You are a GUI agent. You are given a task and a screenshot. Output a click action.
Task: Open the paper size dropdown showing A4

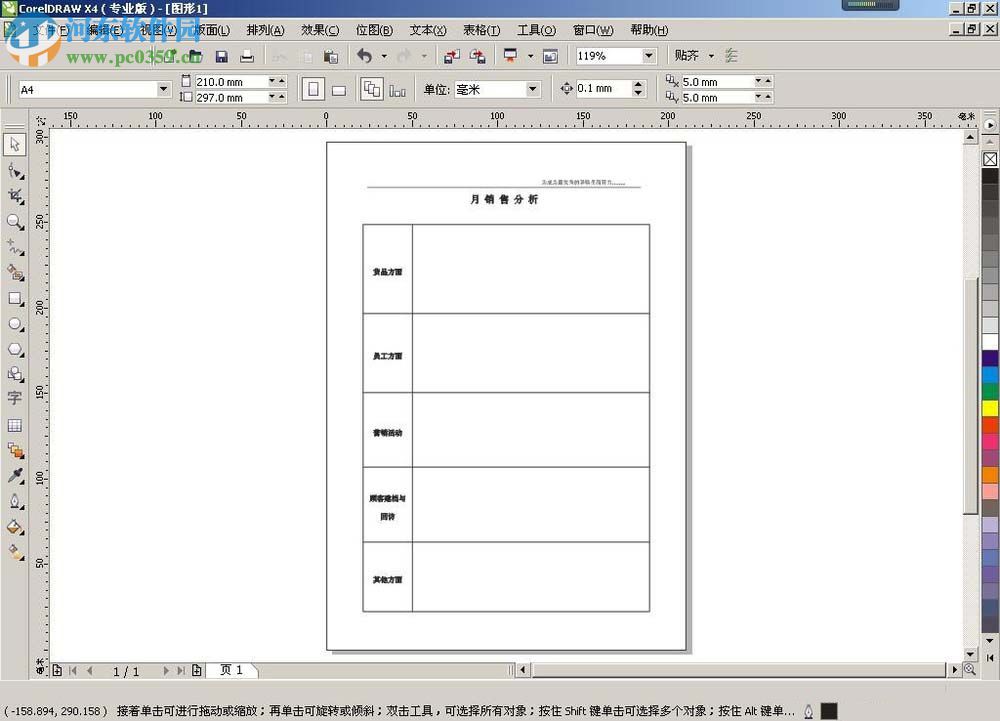(x=163, y=88)
